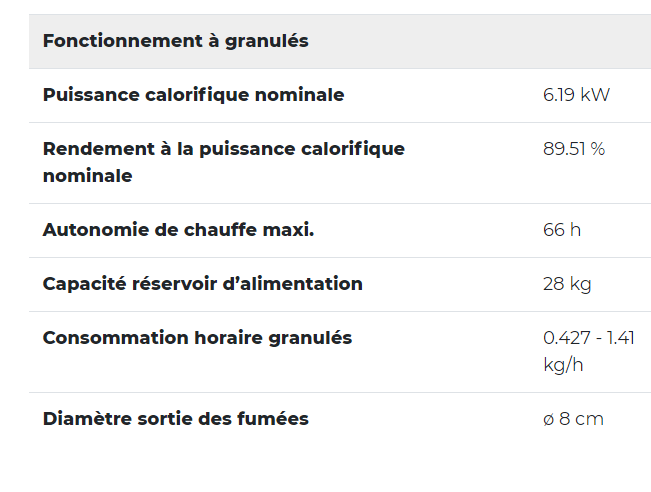Viewport: 651px width, 492px height.
Task: Click the 'kW' unit in the power row
Action: pyautogui.click(x=595, y=95)
